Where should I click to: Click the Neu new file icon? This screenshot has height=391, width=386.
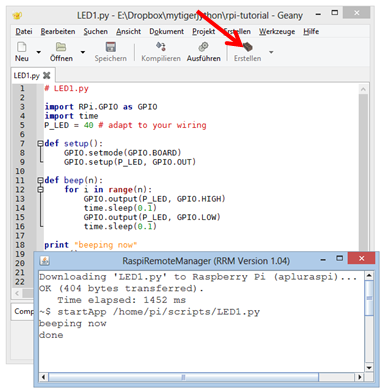pos(22,47)
